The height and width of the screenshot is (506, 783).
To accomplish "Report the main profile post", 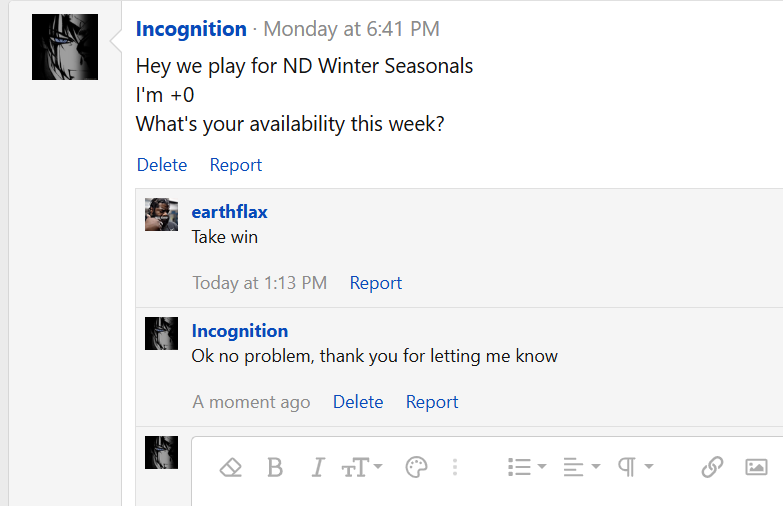I will coord(236,165).
